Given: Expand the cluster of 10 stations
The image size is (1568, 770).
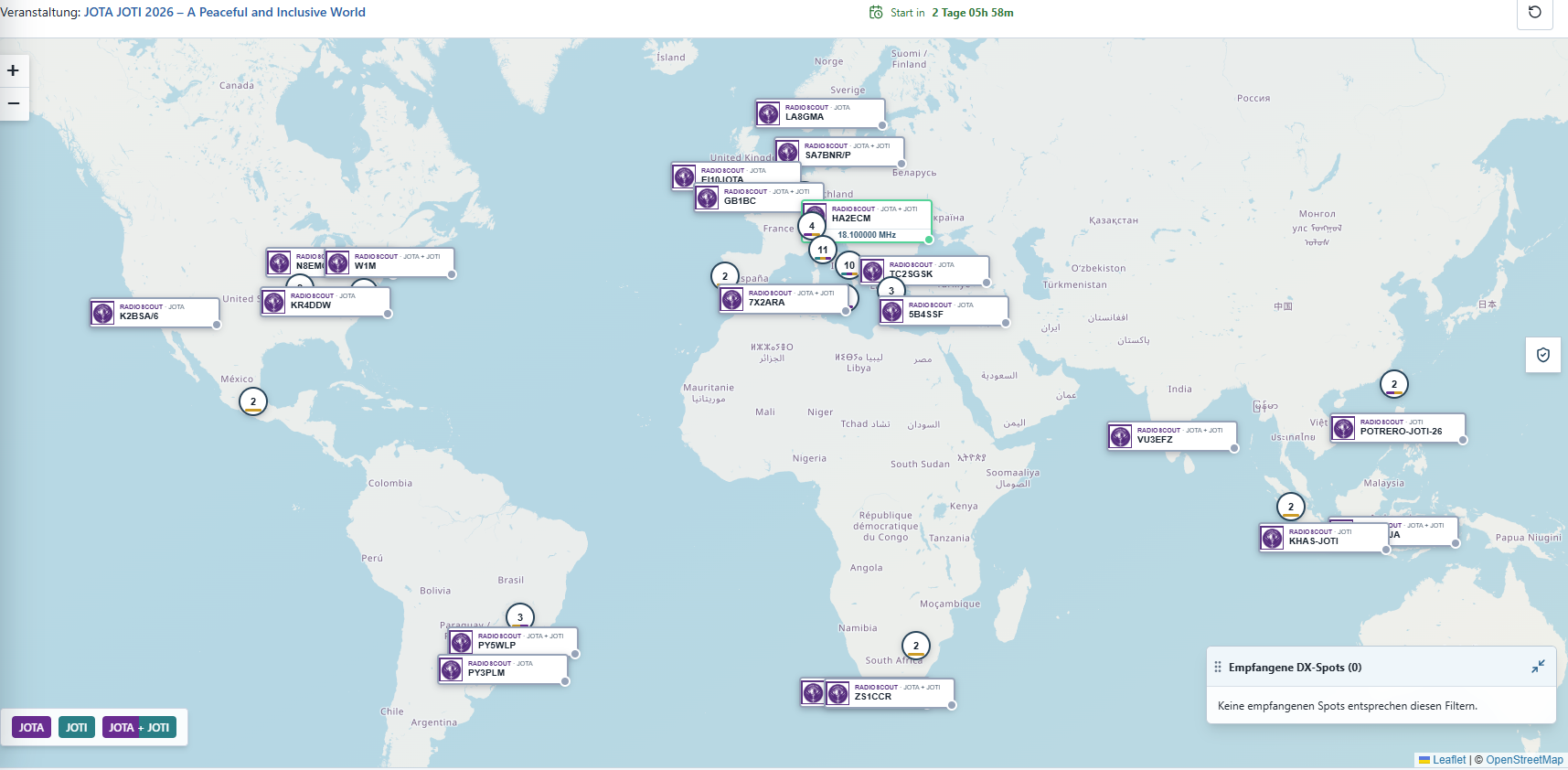Looking at the screenshot, I should click(x=849, y=265).
